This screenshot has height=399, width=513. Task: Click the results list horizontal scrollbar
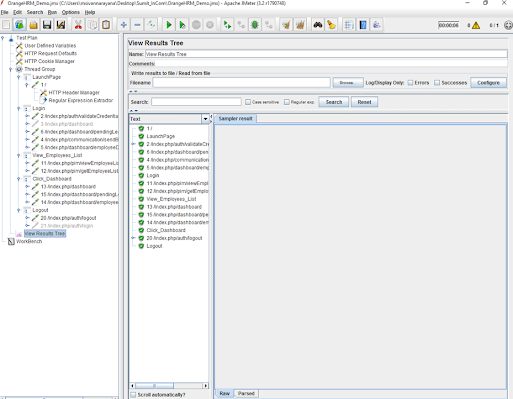pos(169,386)
